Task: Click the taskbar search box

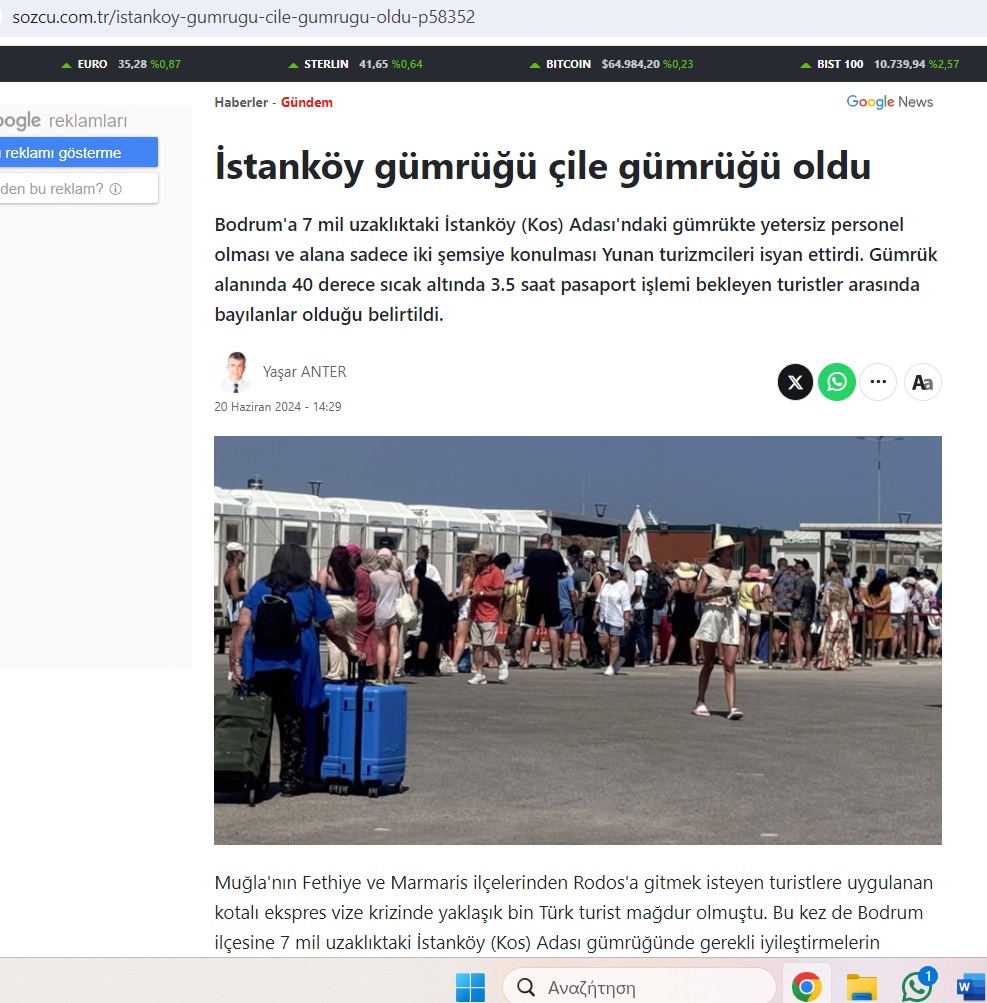Action: 640,987
